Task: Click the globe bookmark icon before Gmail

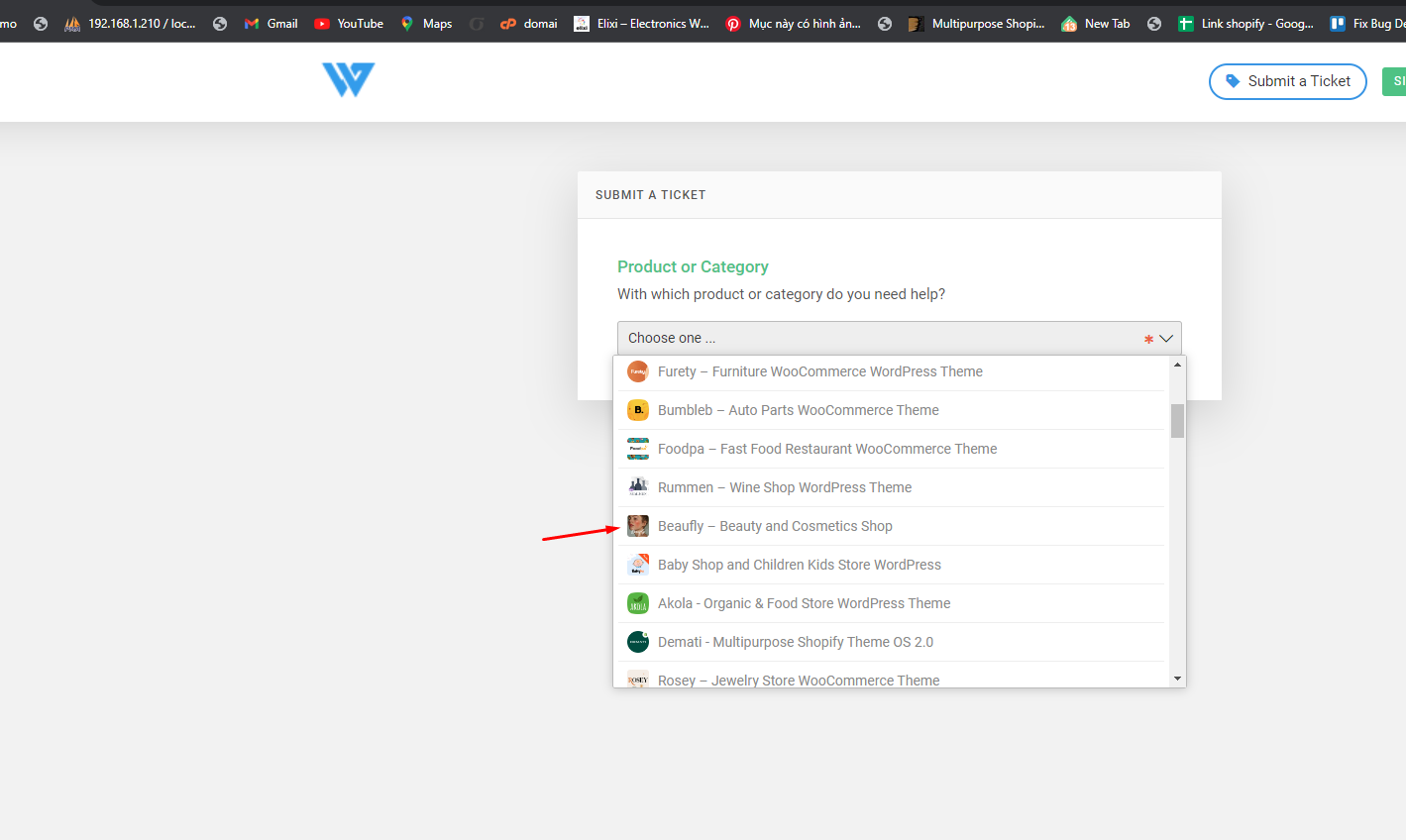Action: pos(220,24)
